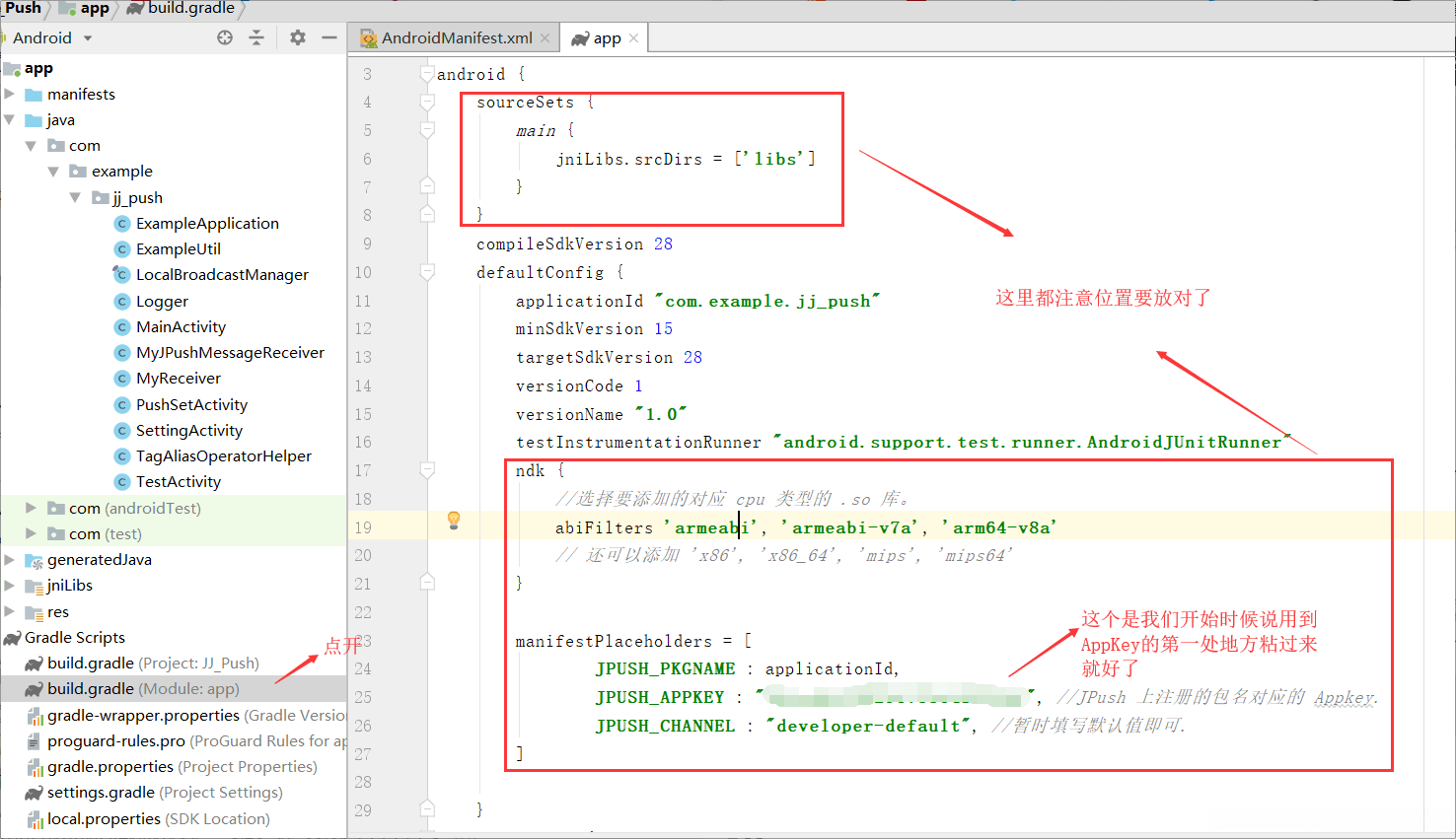This screenshot has width=1456, height=839.
Task: Close the AndroidManifest.xml tab
Action: click(x=545, y=38)
